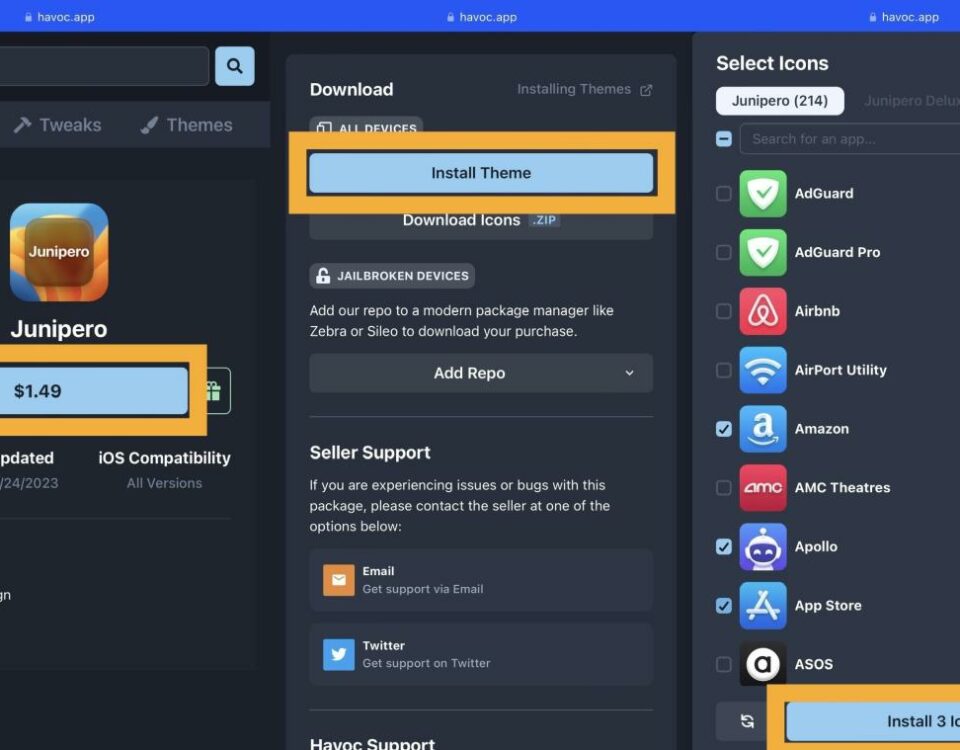Click the Tweaks hammer icon
This screenshot has width=960, height=750.
[x=23, y=125]
